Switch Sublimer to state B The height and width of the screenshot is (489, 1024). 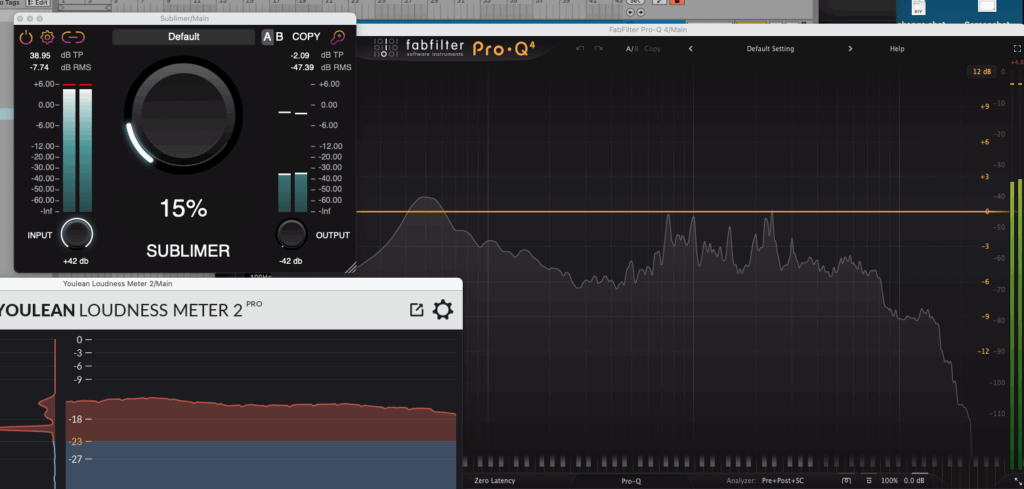pyautogui.click(x=280, y=37)
